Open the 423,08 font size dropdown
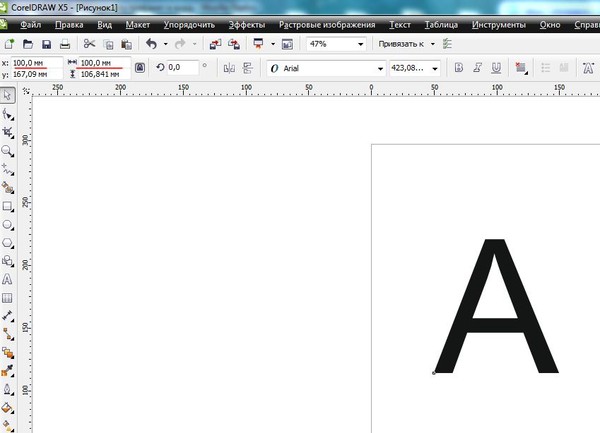Screen dimensions: 600x433 click(435, 69)
